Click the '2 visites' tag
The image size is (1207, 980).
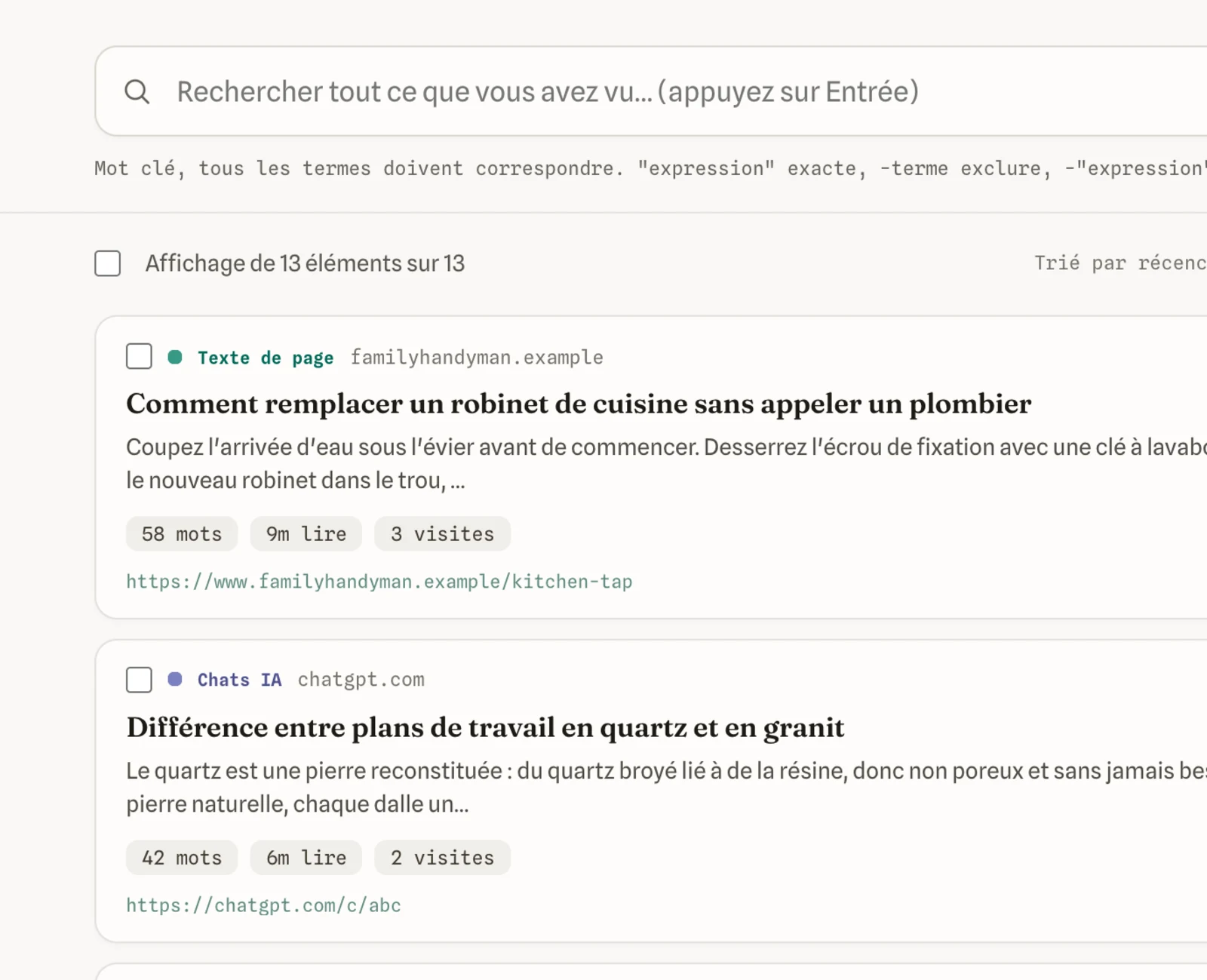[x=443, y=858]
